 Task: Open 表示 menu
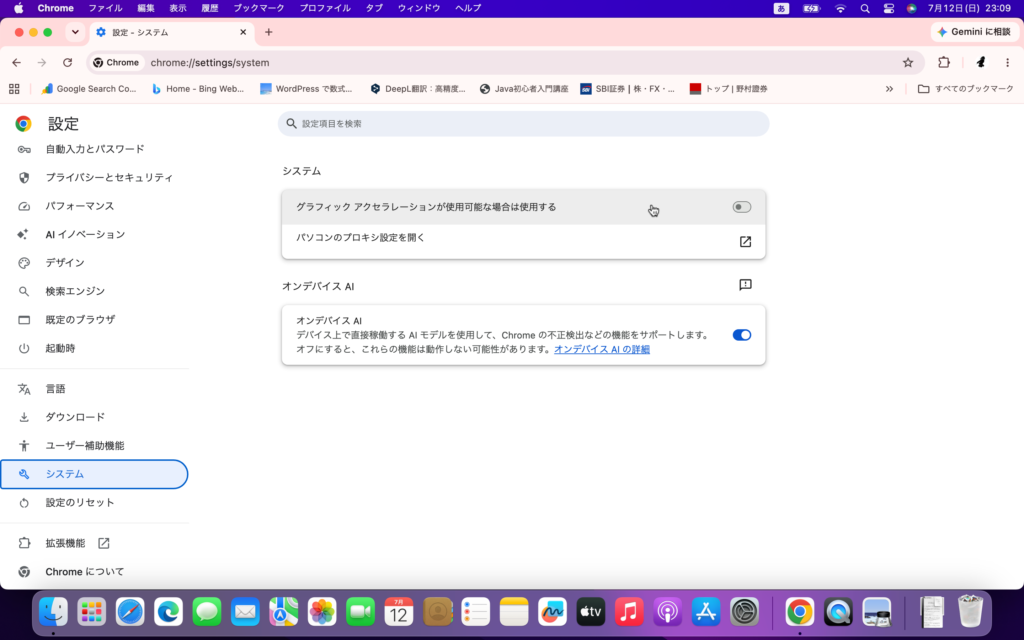tap(178, 8)
